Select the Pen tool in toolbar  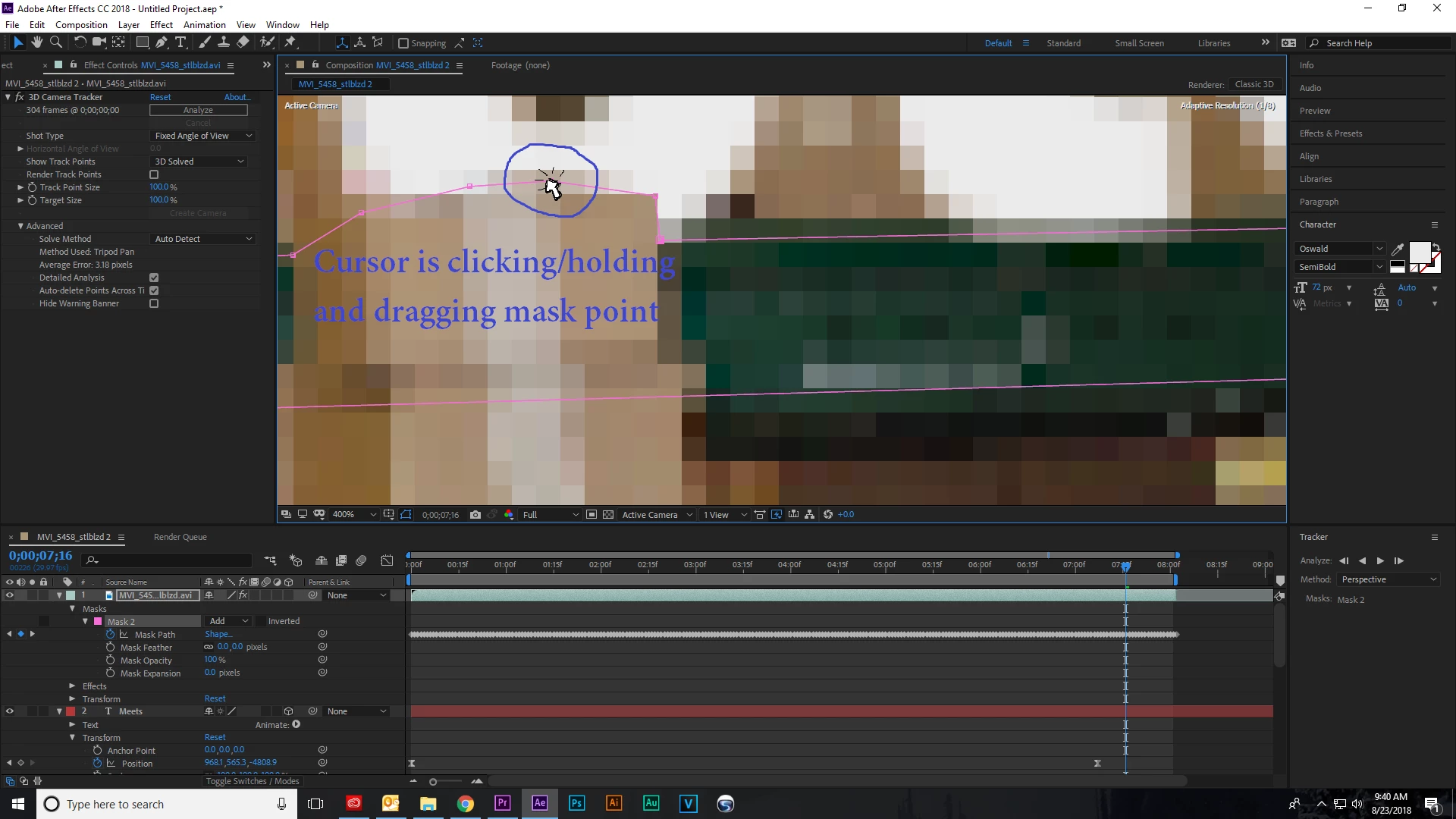(161, 42)
